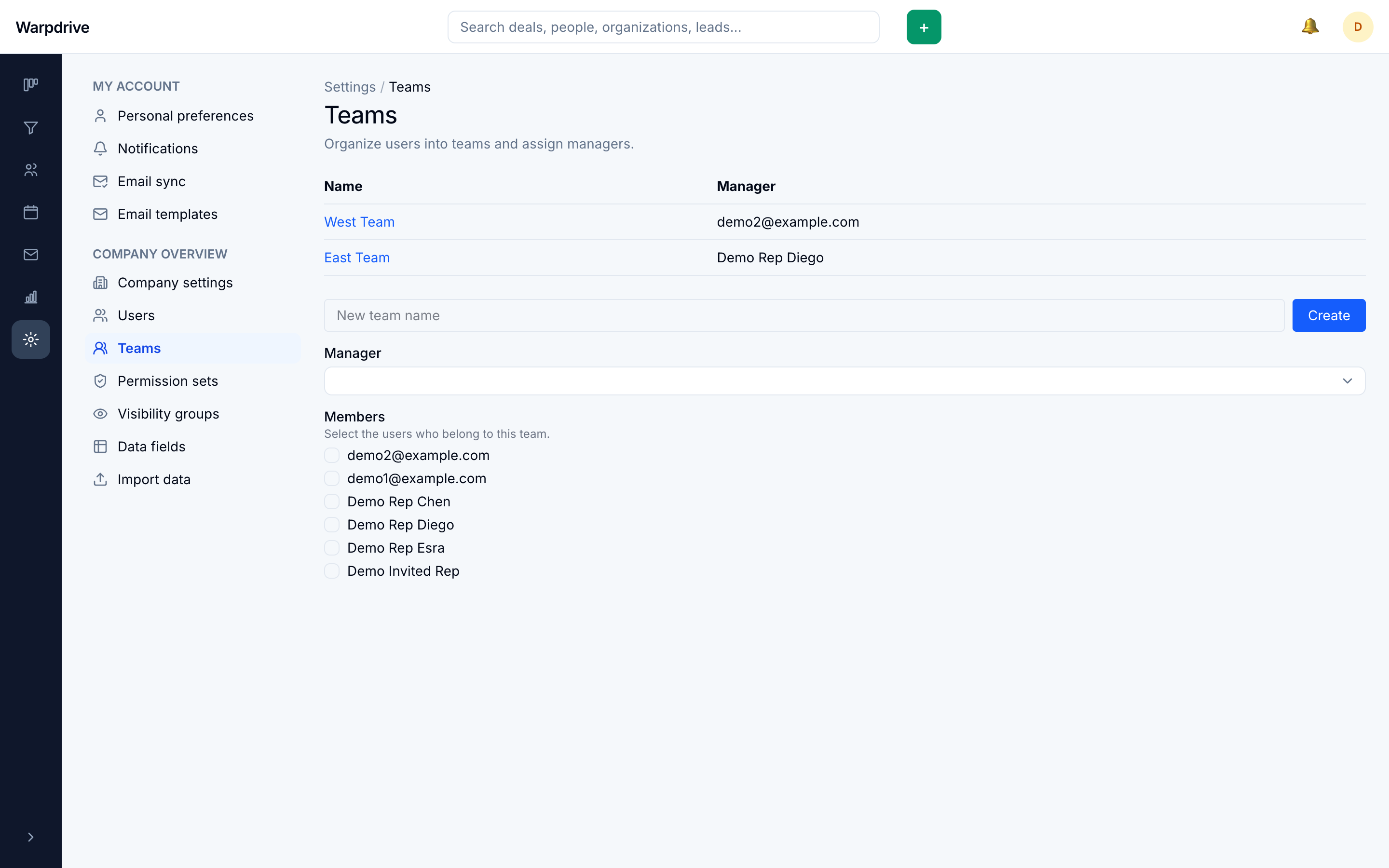Open the calendar activities icon

coord(31,212)
